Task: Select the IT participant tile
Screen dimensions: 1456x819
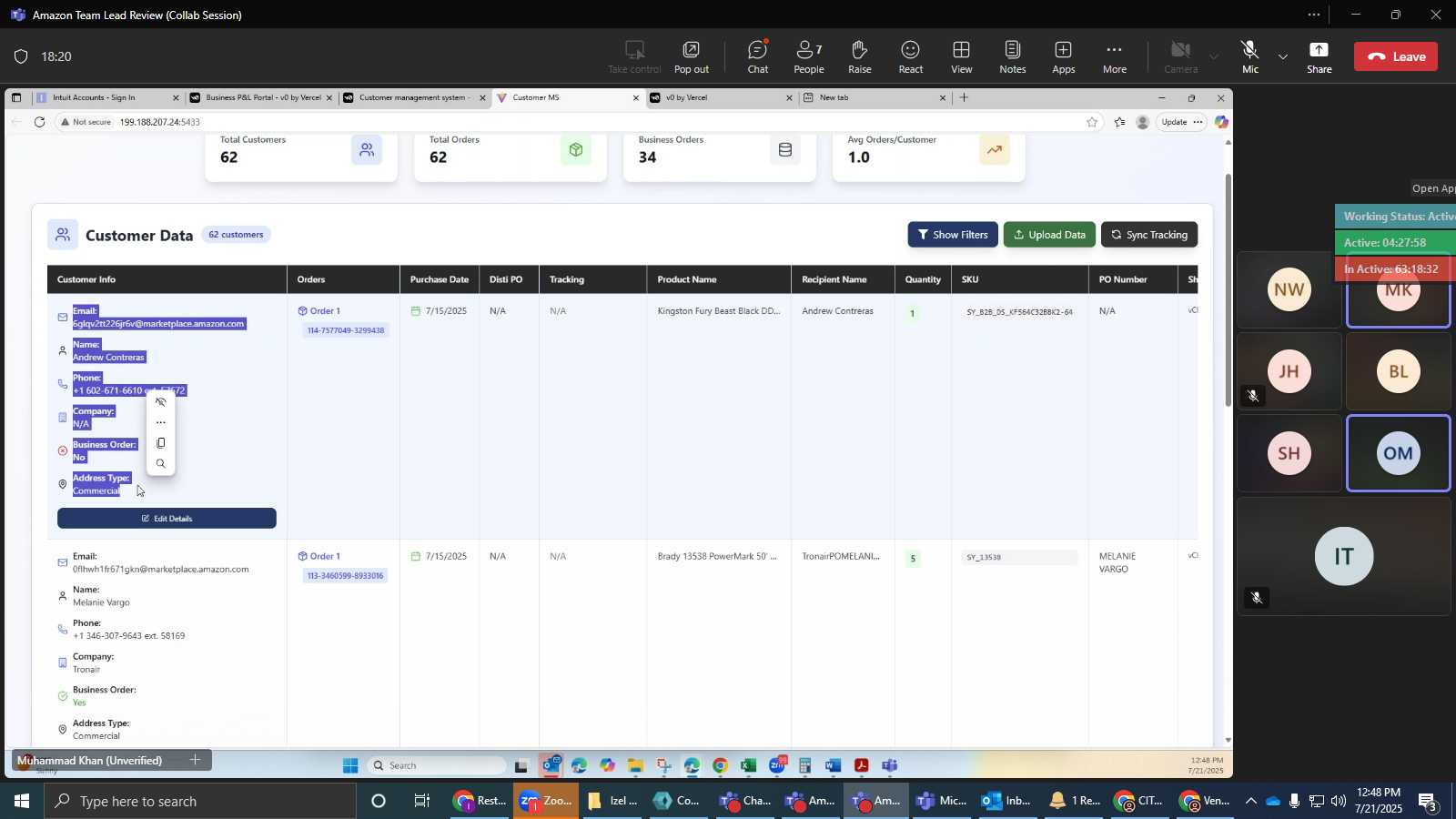Action: pyautogui.click(x=1343, y=556)
